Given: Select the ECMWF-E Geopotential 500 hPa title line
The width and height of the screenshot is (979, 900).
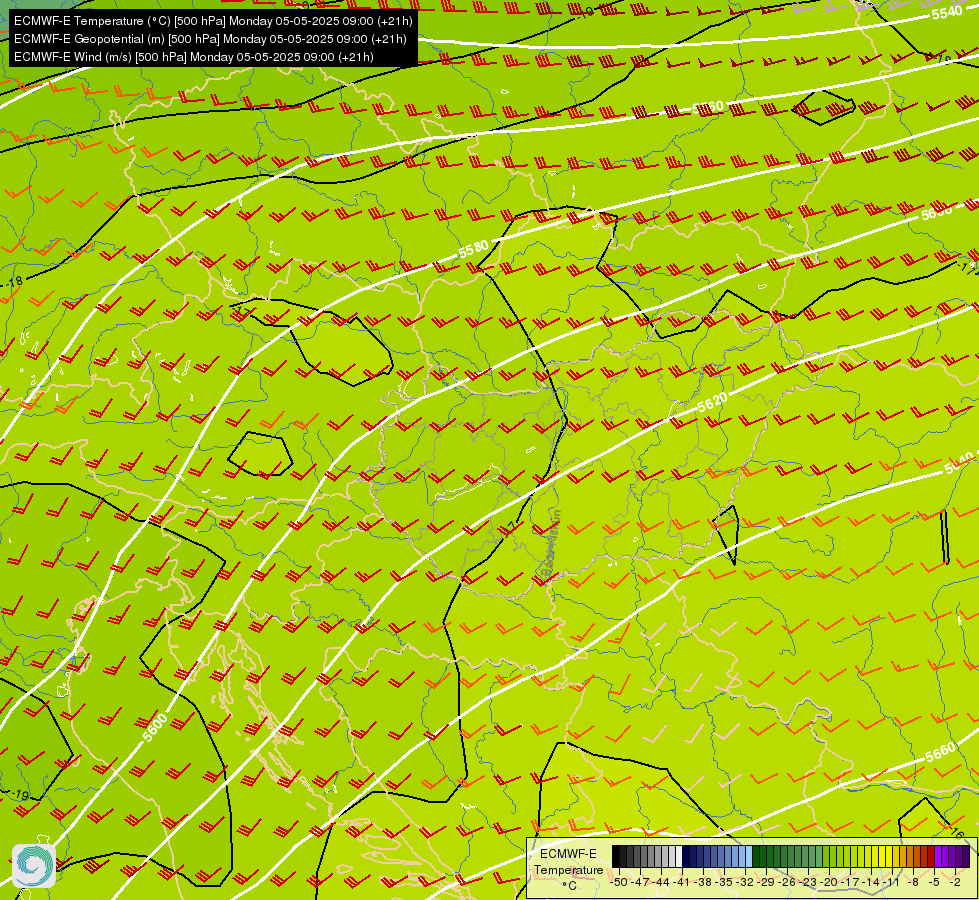Looking at the screenshot, I should click(210, 39).
